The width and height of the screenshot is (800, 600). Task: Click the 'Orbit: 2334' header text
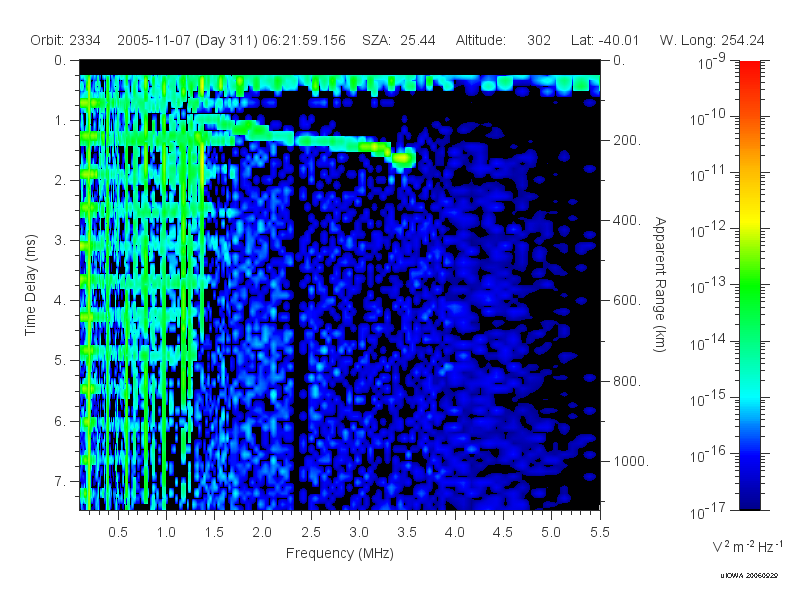coord(65,40)
